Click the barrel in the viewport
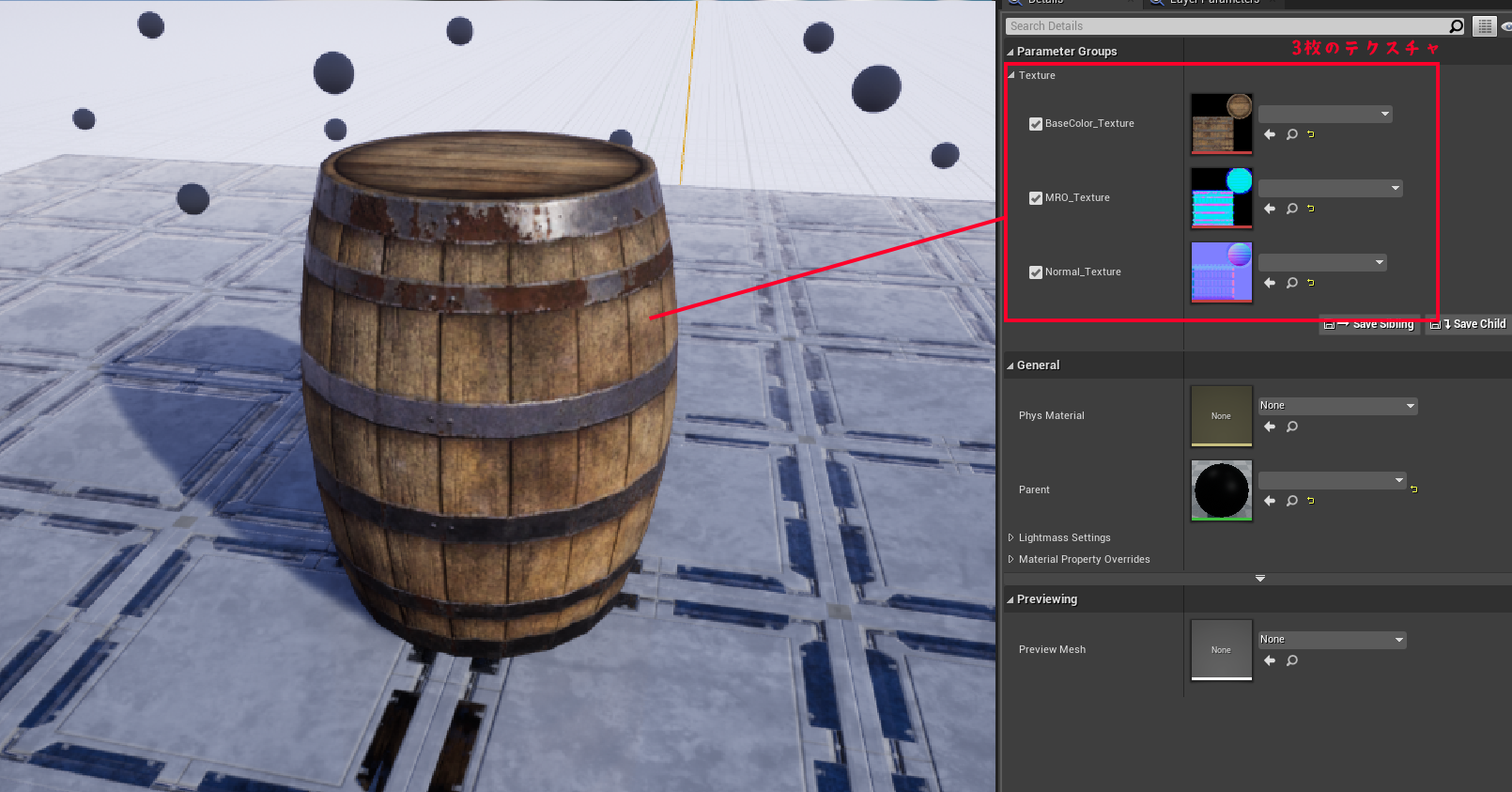 (x=488, y=395)
